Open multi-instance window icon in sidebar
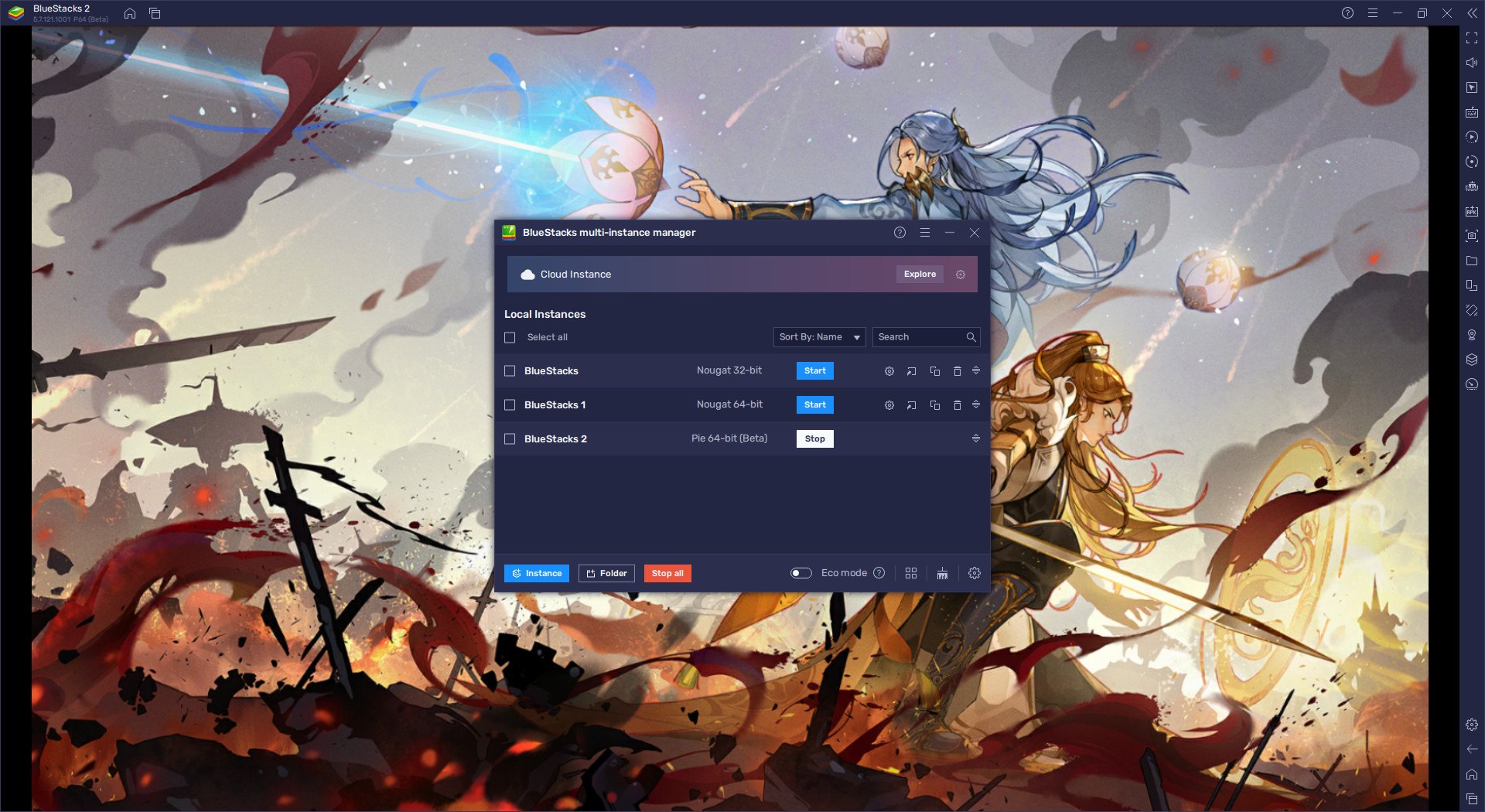1485x812 pixels. (1472, 285)
